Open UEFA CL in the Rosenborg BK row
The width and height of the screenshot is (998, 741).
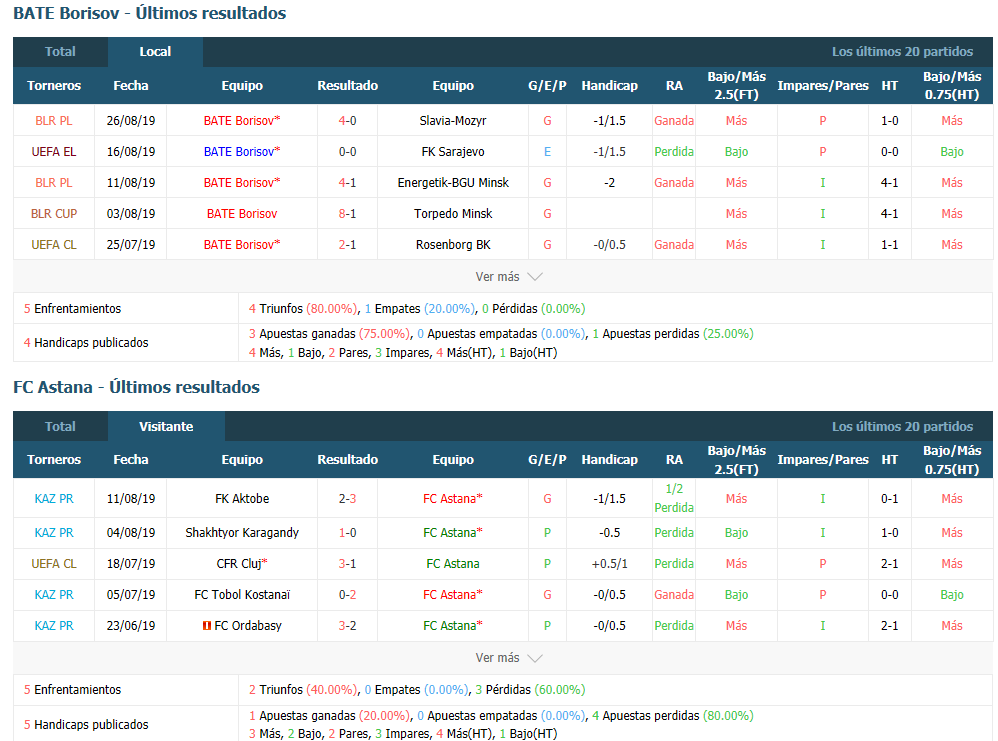tap(54, 244)
